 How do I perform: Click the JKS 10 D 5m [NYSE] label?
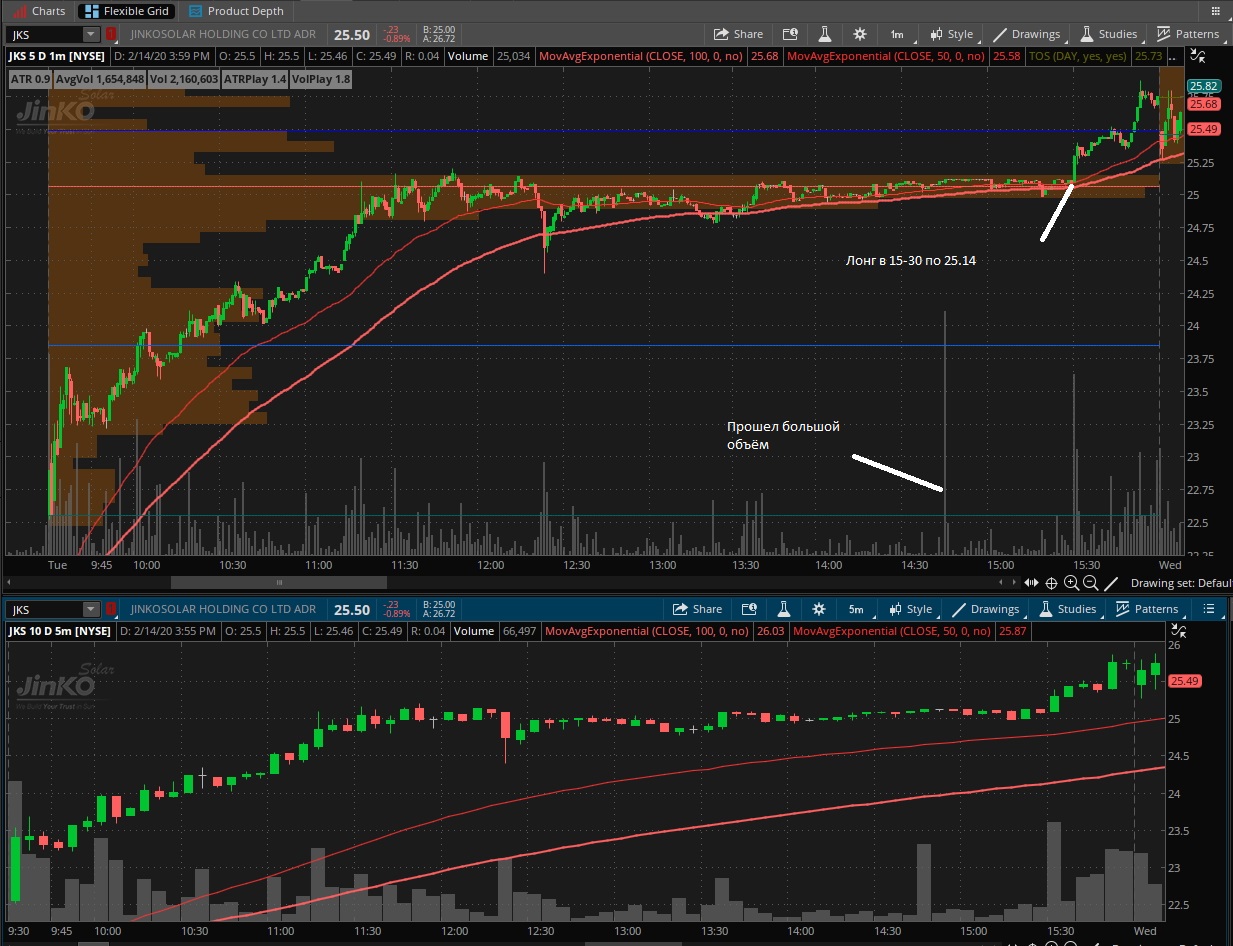coord(59,632)
